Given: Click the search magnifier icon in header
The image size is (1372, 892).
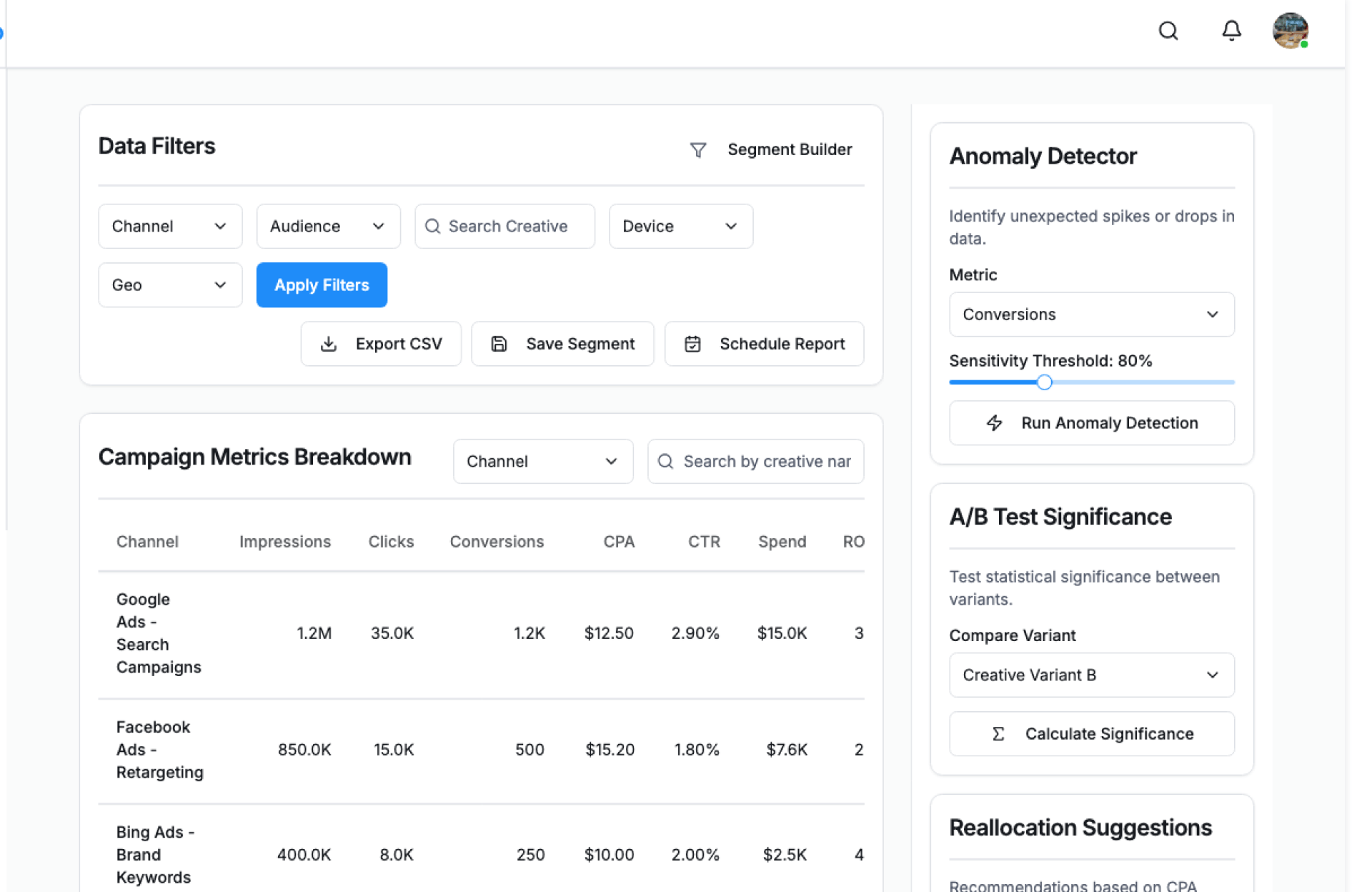Looking at the screenshot, I should (x=1168, y=31).
